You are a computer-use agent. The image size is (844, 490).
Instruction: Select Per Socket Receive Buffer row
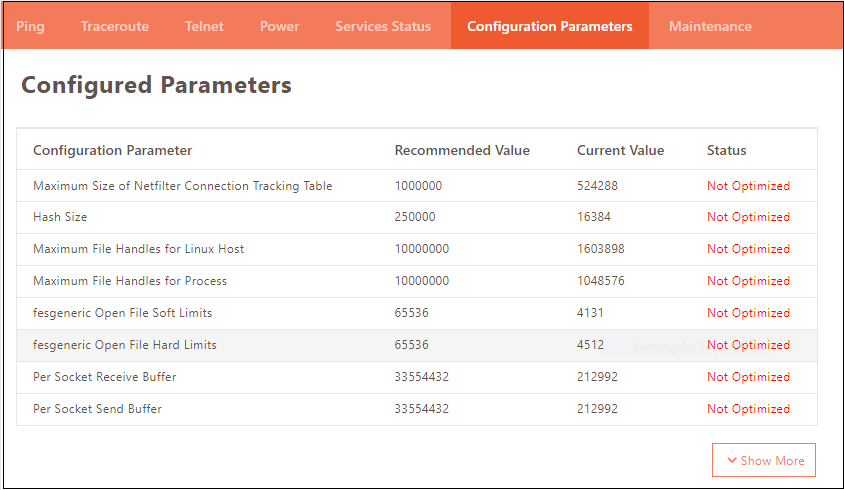104,377
